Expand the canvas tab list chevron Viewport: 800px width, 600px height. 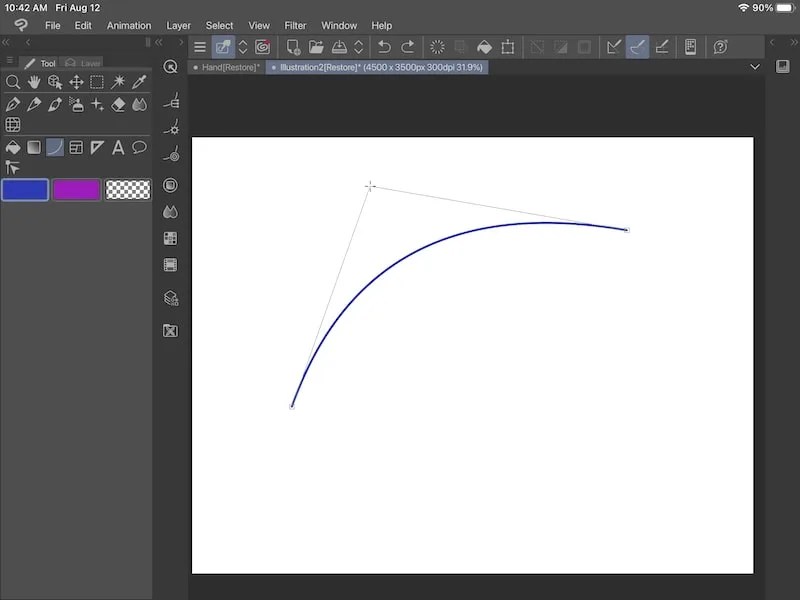pos(756,67)
